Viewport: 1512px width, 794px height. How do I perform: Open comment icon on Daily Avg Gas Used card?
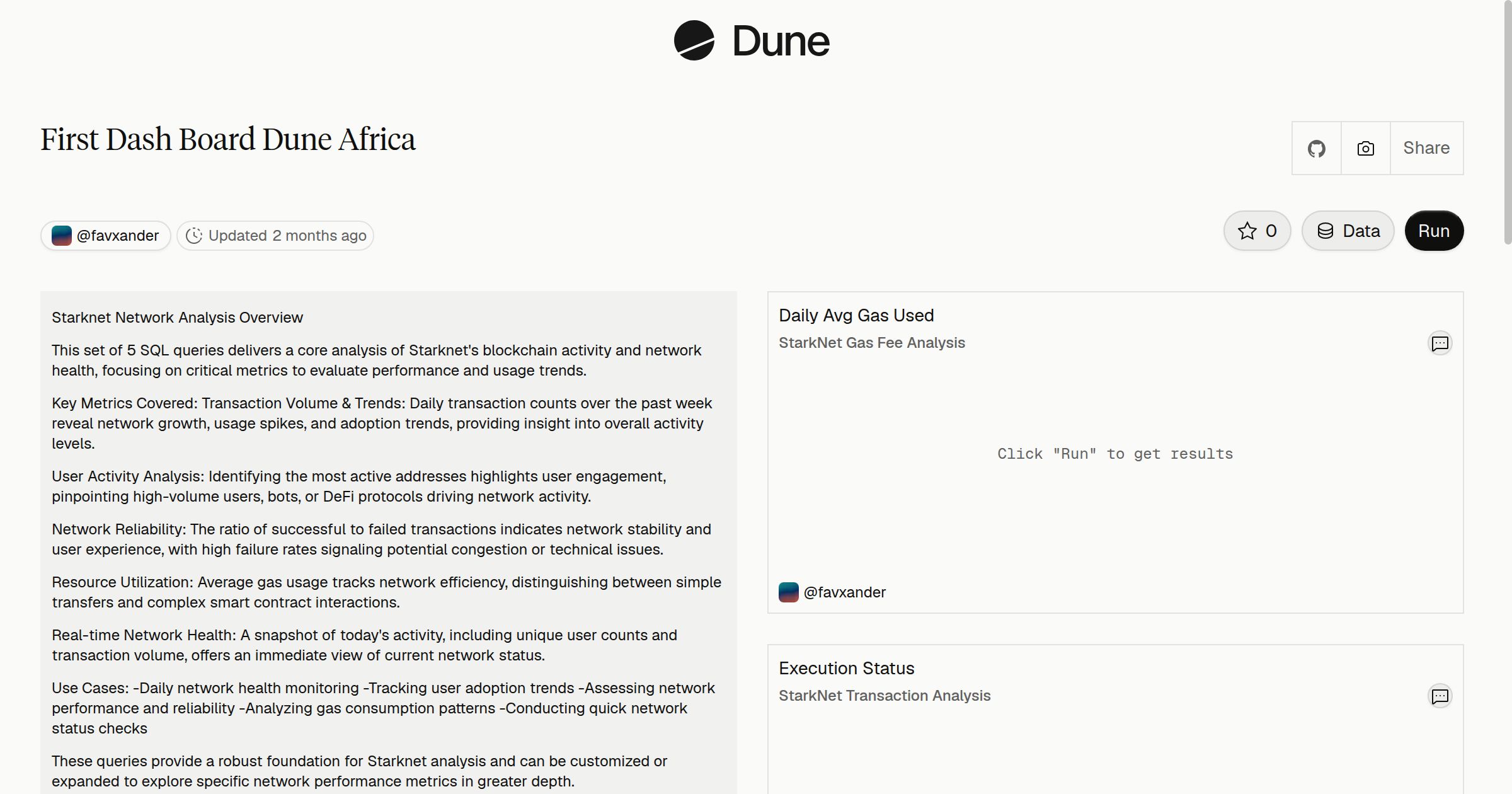(1440, 343)
